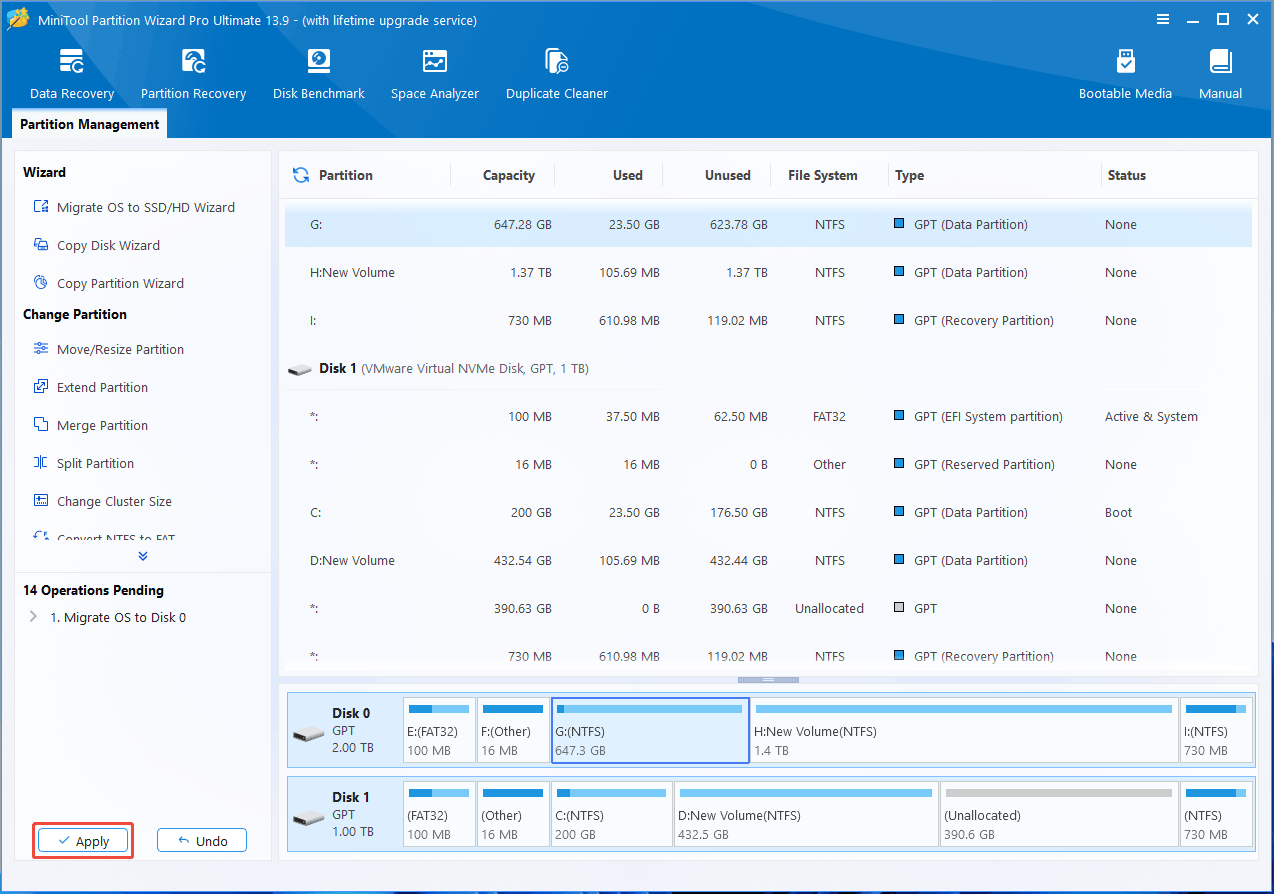Select G:(NTFS) 647.3 GB block
Image resolution: width=1274 pixels, height=894 pixels.
650,731
